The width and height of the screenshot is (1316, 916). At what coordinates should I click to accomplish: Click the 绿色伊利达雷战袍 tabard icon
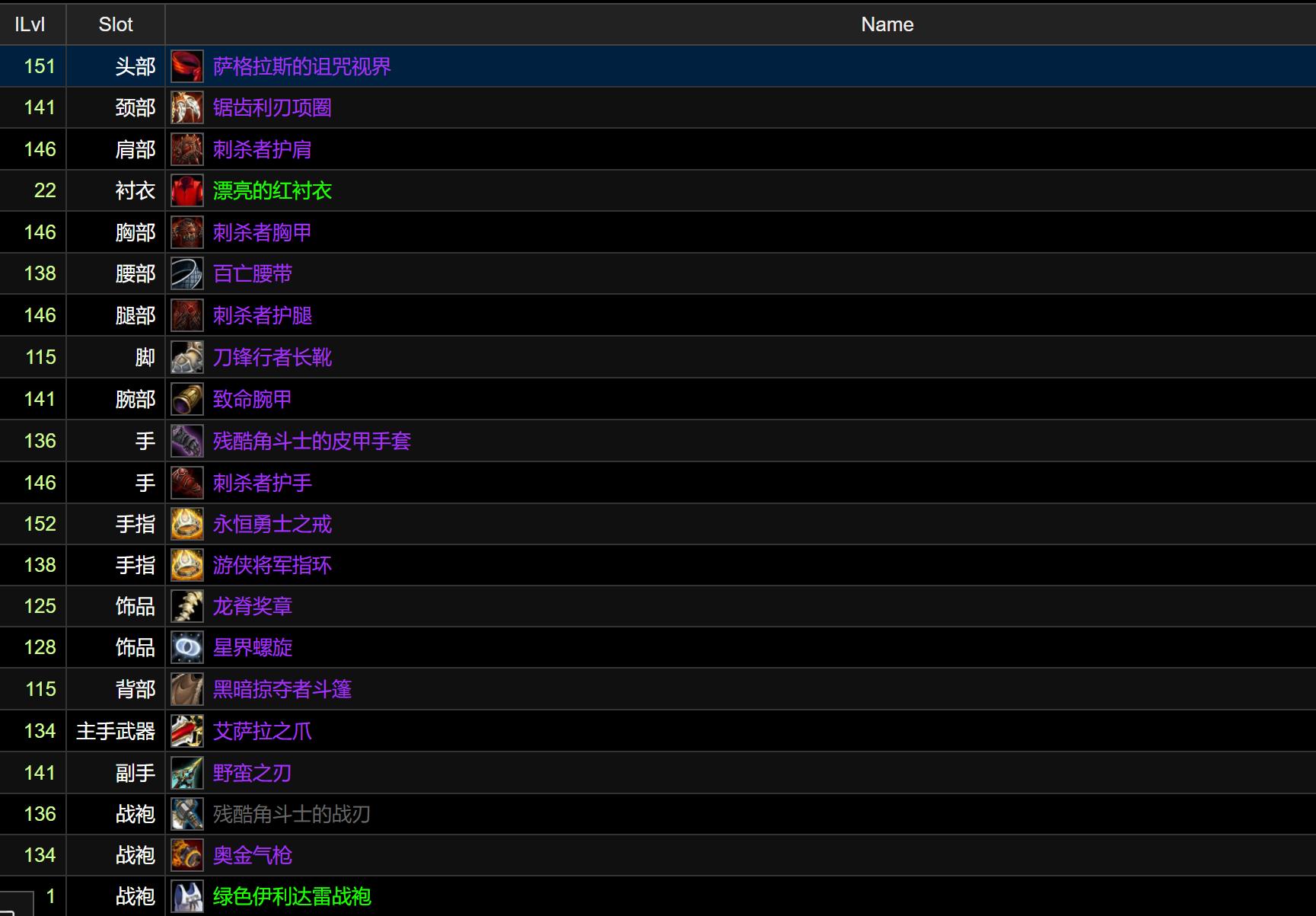[x=186, y=897]
